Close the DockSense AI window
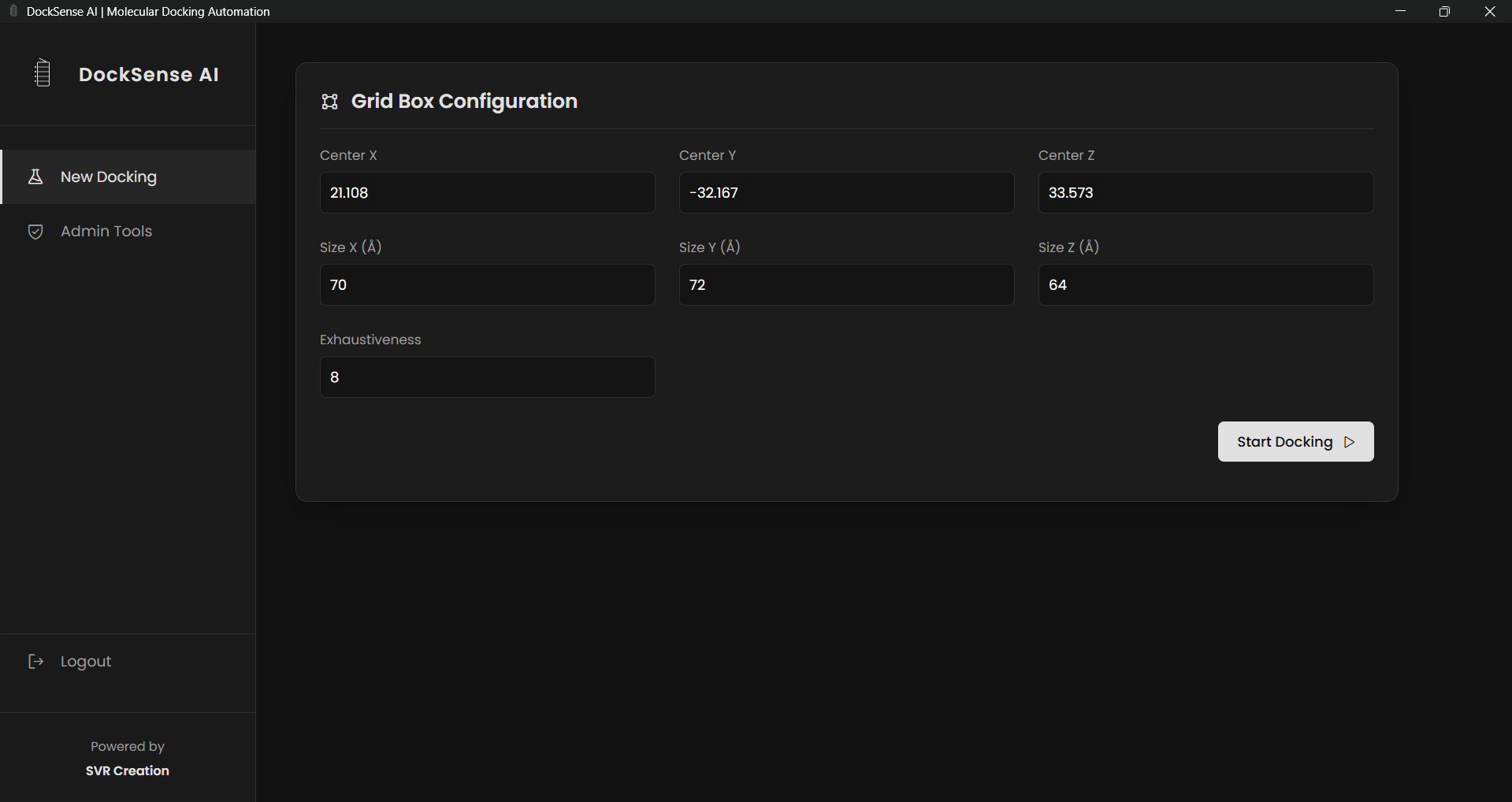1512x802 pixels. click(1489, 11)
